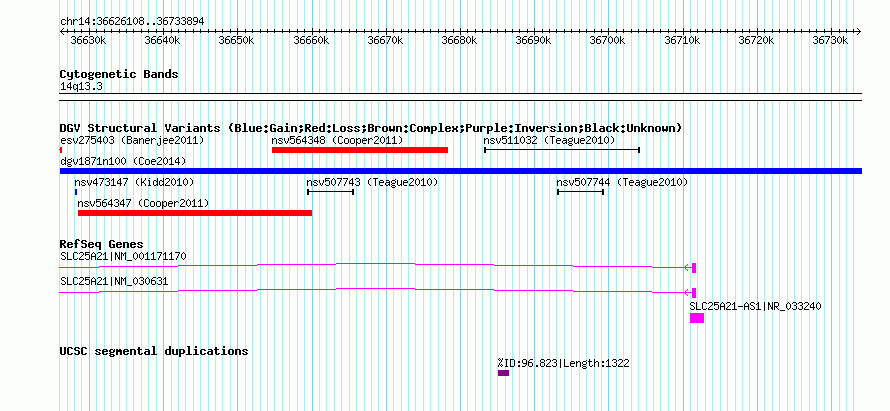Click the DGV Structural Variants track title
Image resolution: width=890 pixels, height=411 pixels.
pyautogui.click(x=371, y=128)
